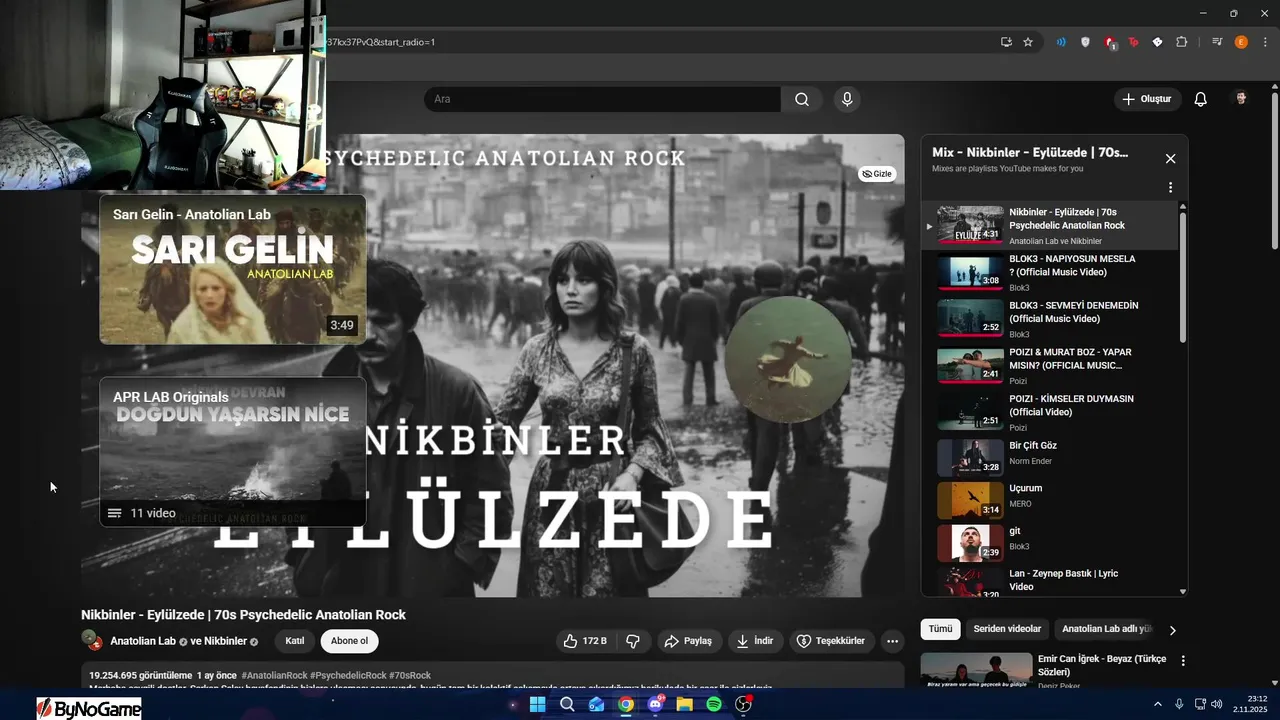1280x720 pixels.
Task: Open APR LAB Originals playlist end card
Action: click(x=233, y=452)
